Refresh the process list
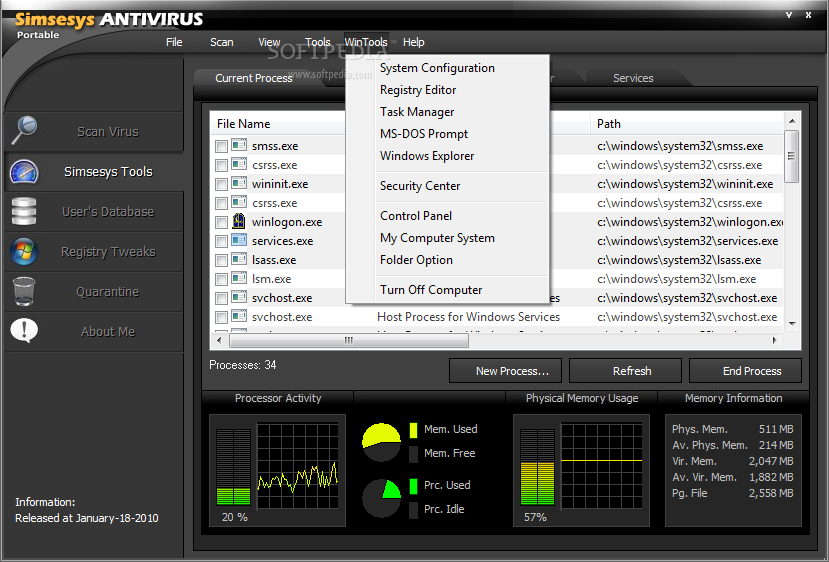Viewport: 829px width, 562px height. pos(625,371)
